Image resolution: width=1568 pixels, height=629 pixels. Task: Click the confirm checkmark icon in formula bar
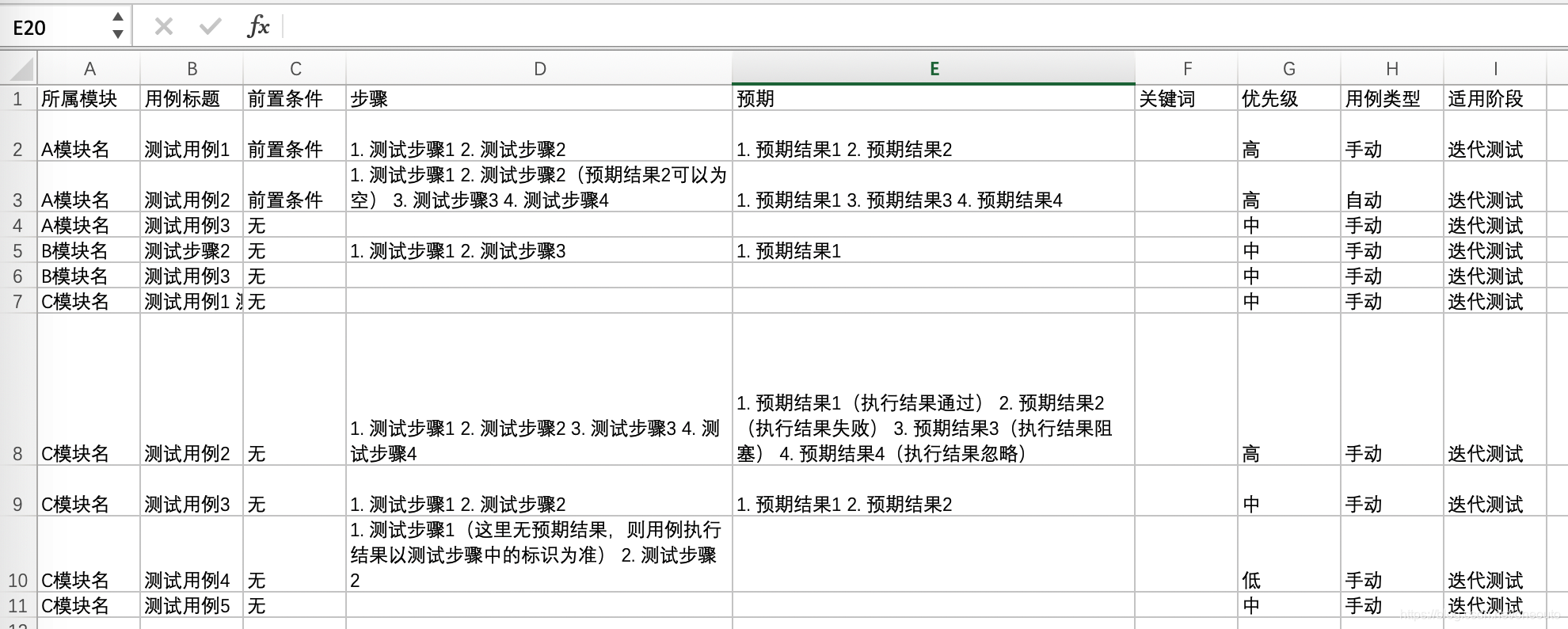(x=210, y=27)
